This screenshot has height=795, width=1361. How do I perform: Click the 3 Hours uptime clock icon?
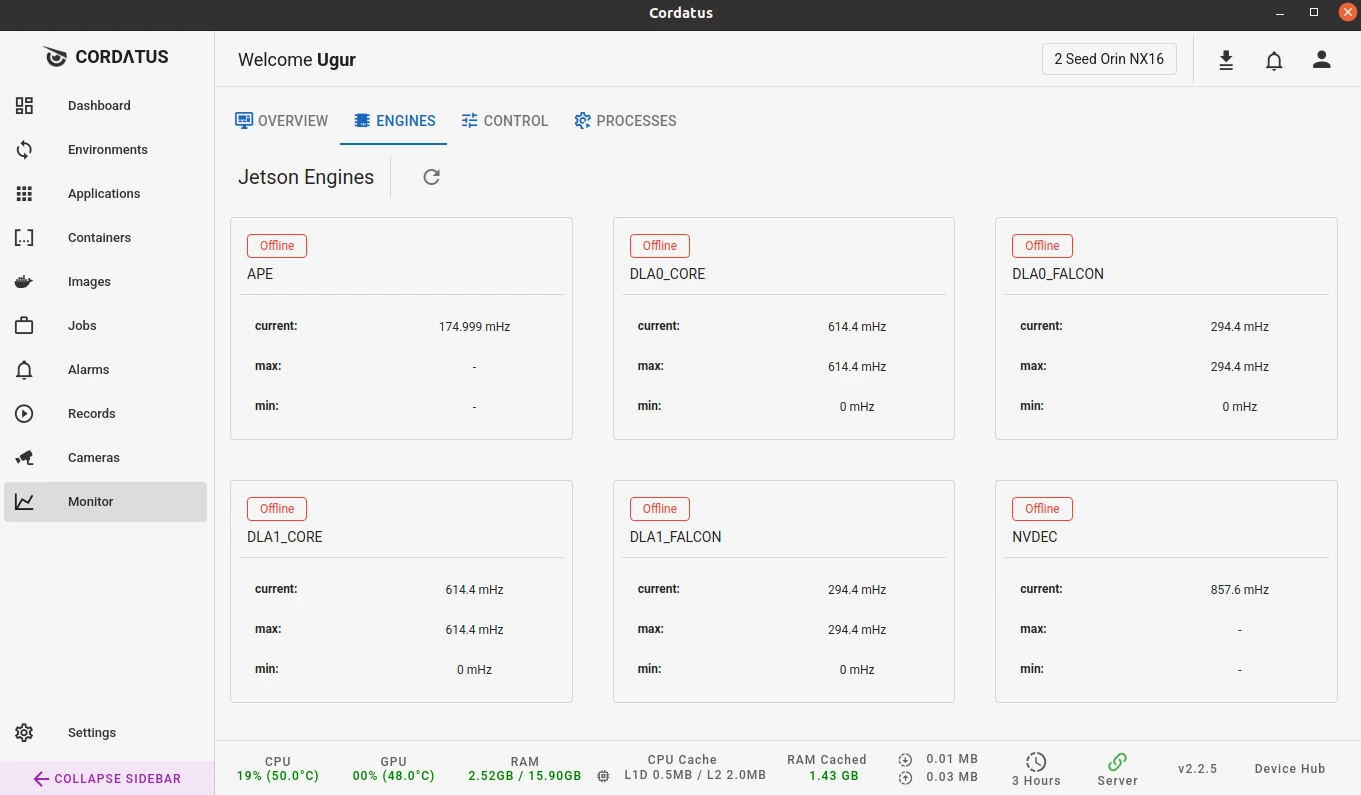tap(1036, 762)
